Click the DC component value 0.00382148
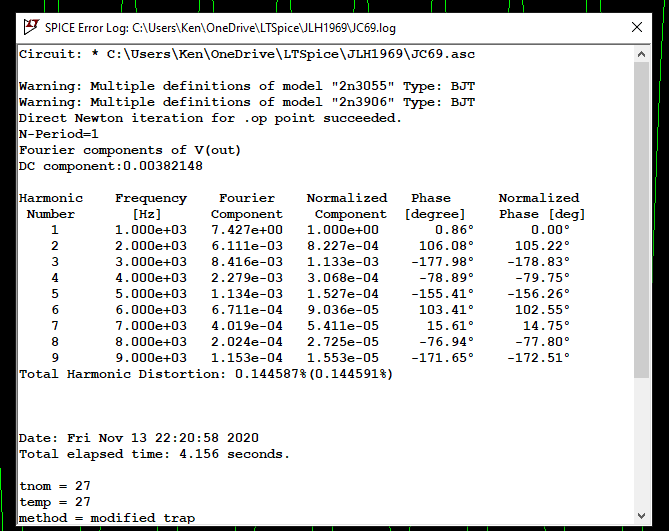This screenshot has height=531, width=669. (x=163, y=166)
